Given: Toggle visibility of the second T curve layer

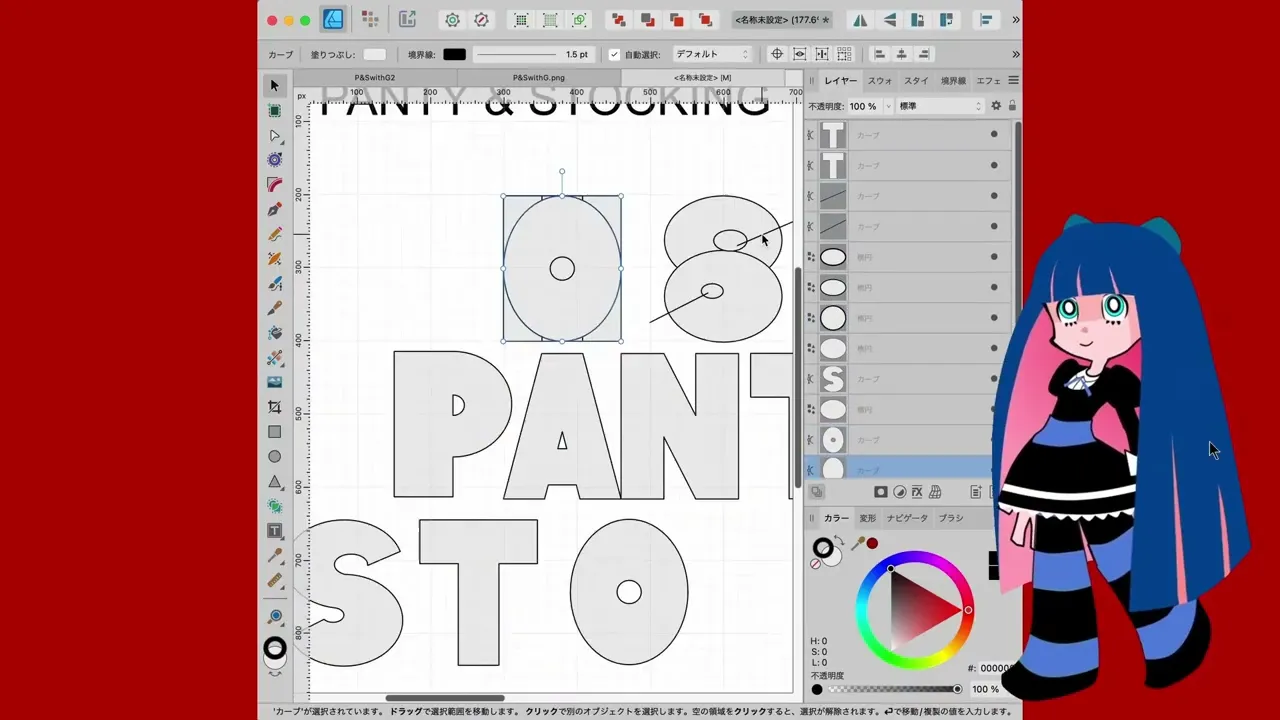Looking at the screenshot, I should [994, 165].
